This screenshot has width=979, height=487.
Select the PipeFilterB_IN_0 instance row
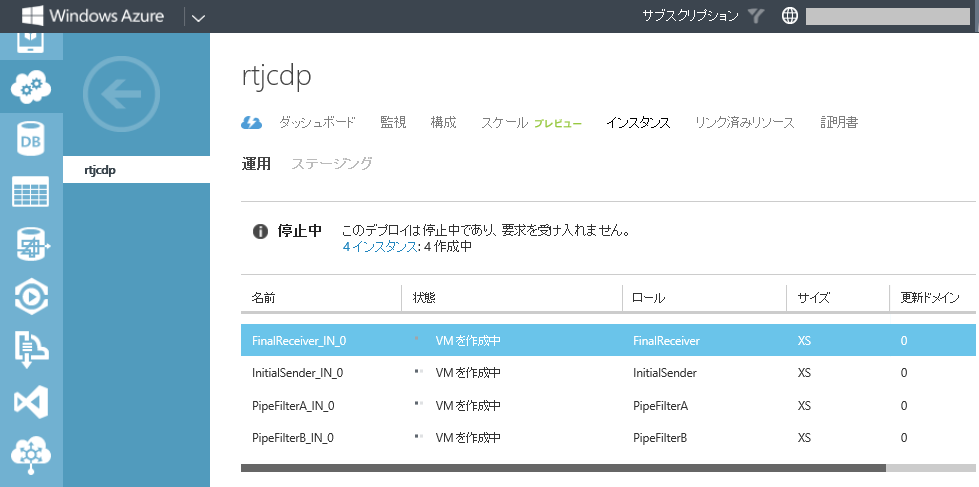[x=293, y=437]
